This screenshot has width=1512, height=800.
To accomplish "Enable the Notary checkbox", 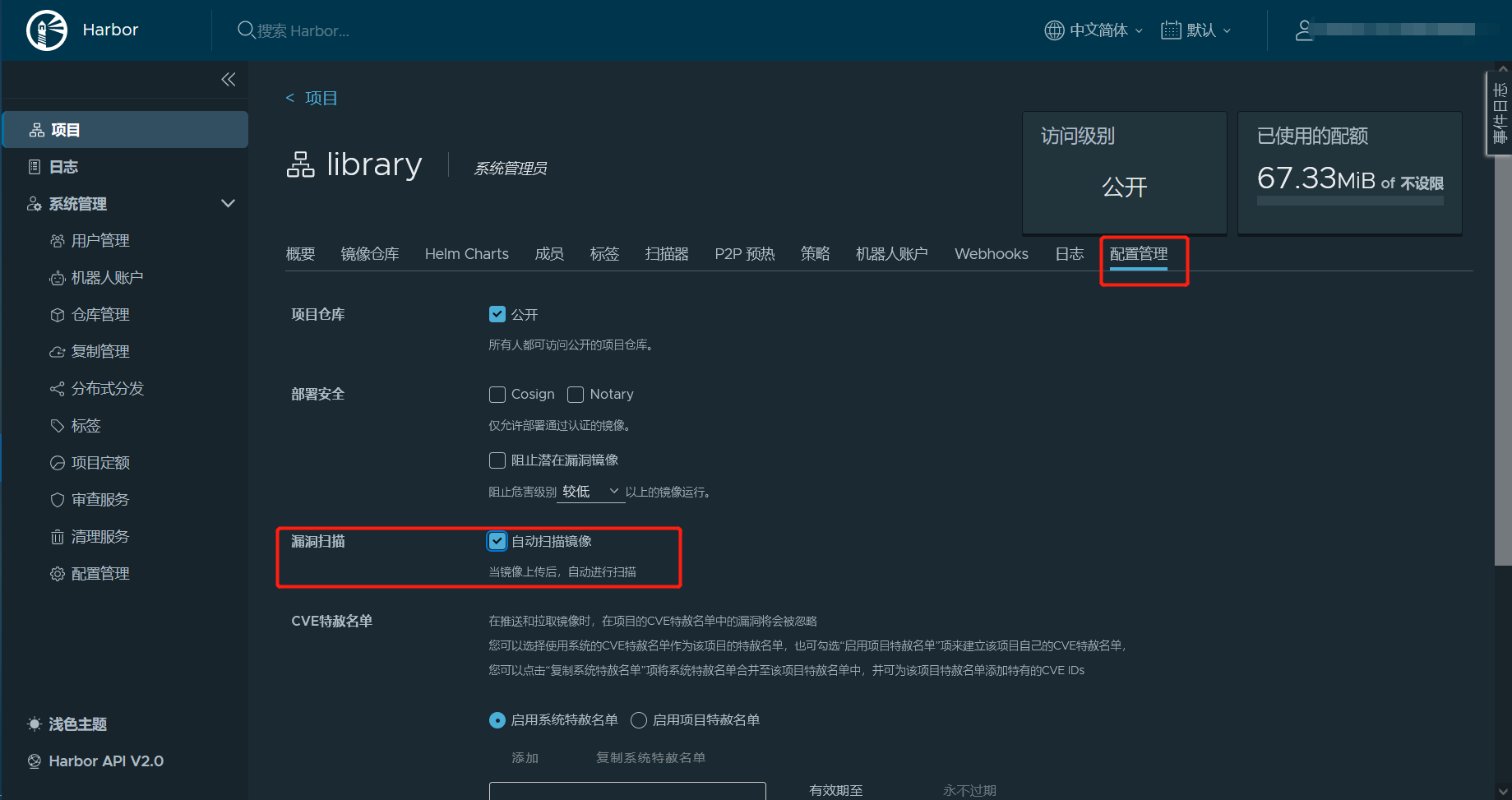I will click(x=576, y=395).
